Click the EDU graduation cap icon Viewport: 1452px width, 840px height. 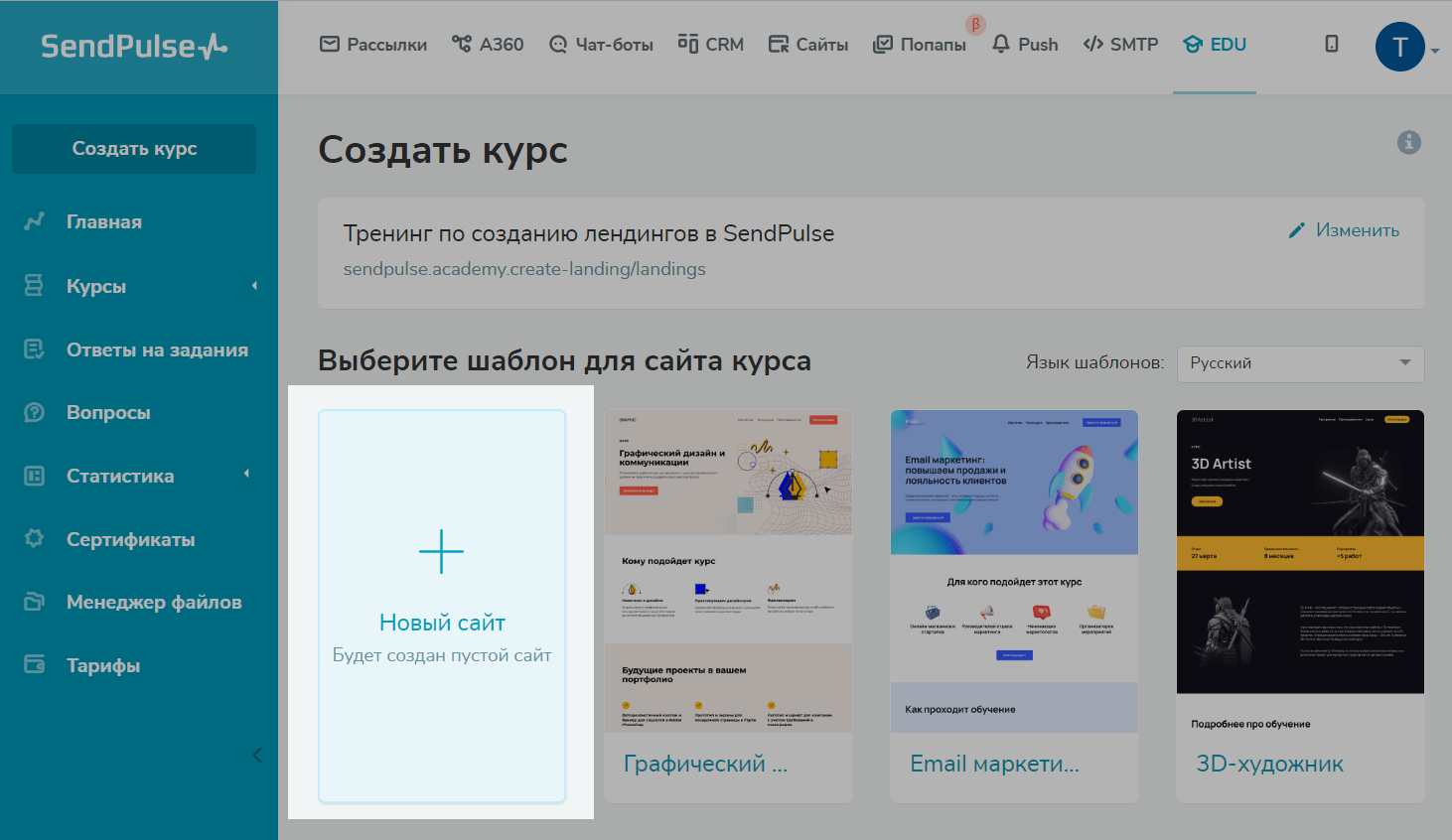click(x=1193, y=44)
